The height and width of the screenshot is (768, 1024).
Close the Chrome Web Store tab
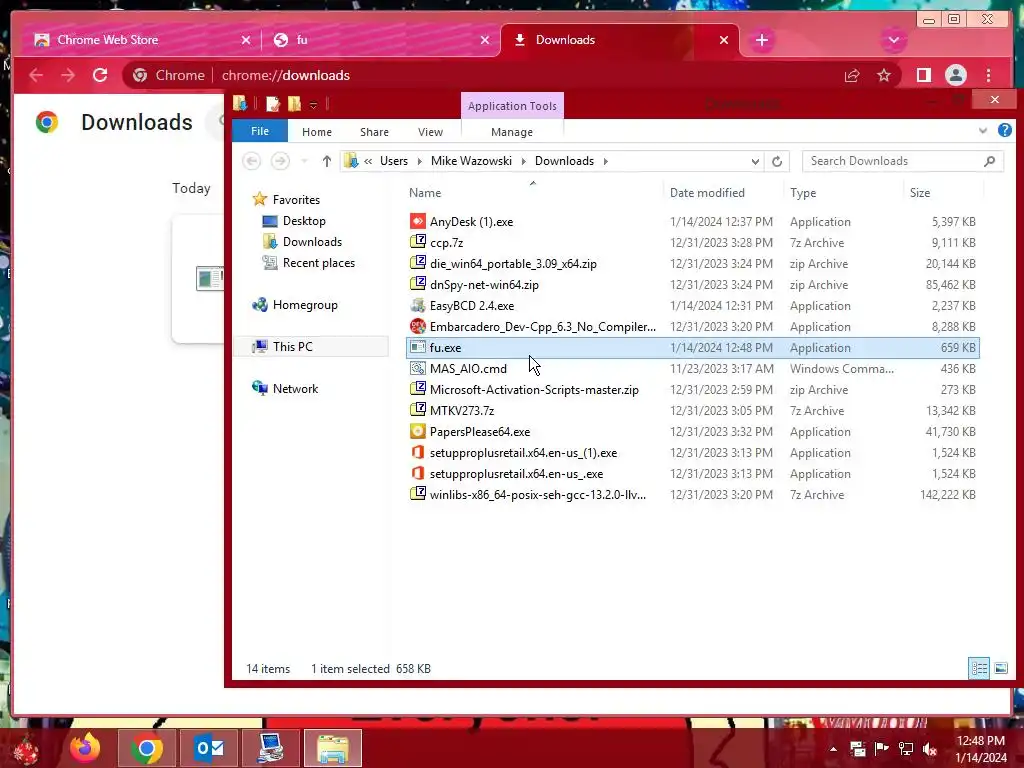pos(246,40)
